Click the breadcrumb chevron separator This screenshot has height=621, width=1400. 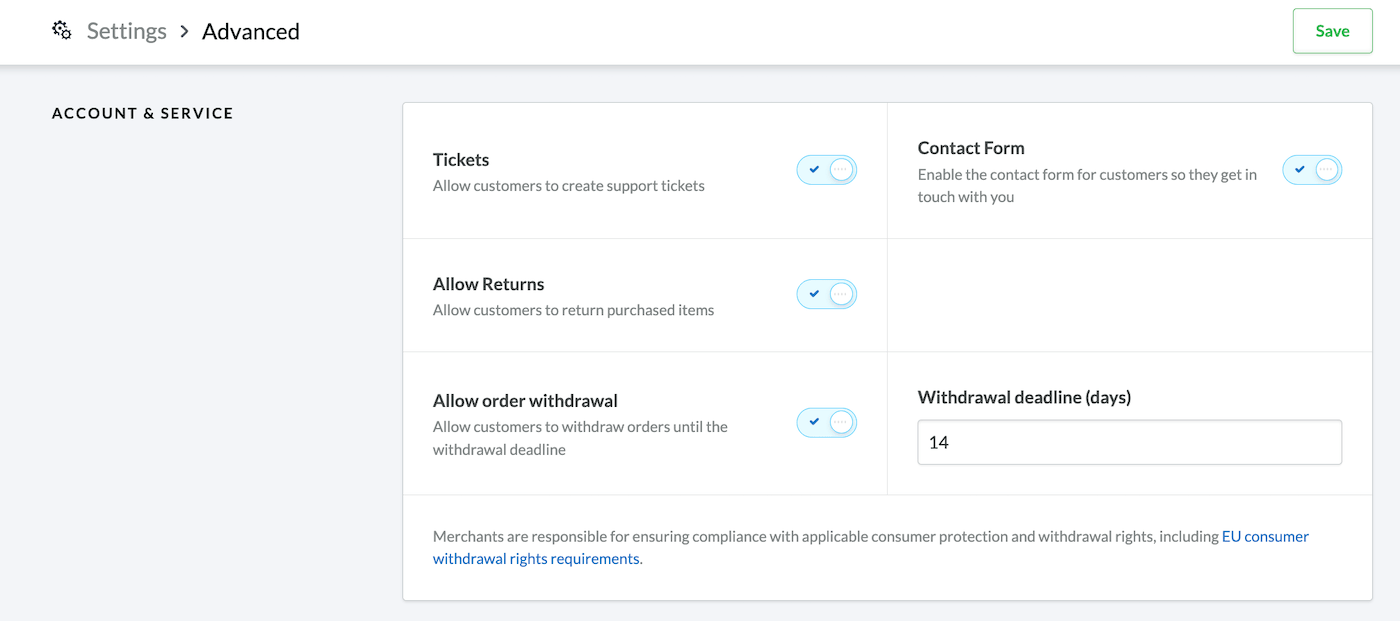tap(184, 31)
